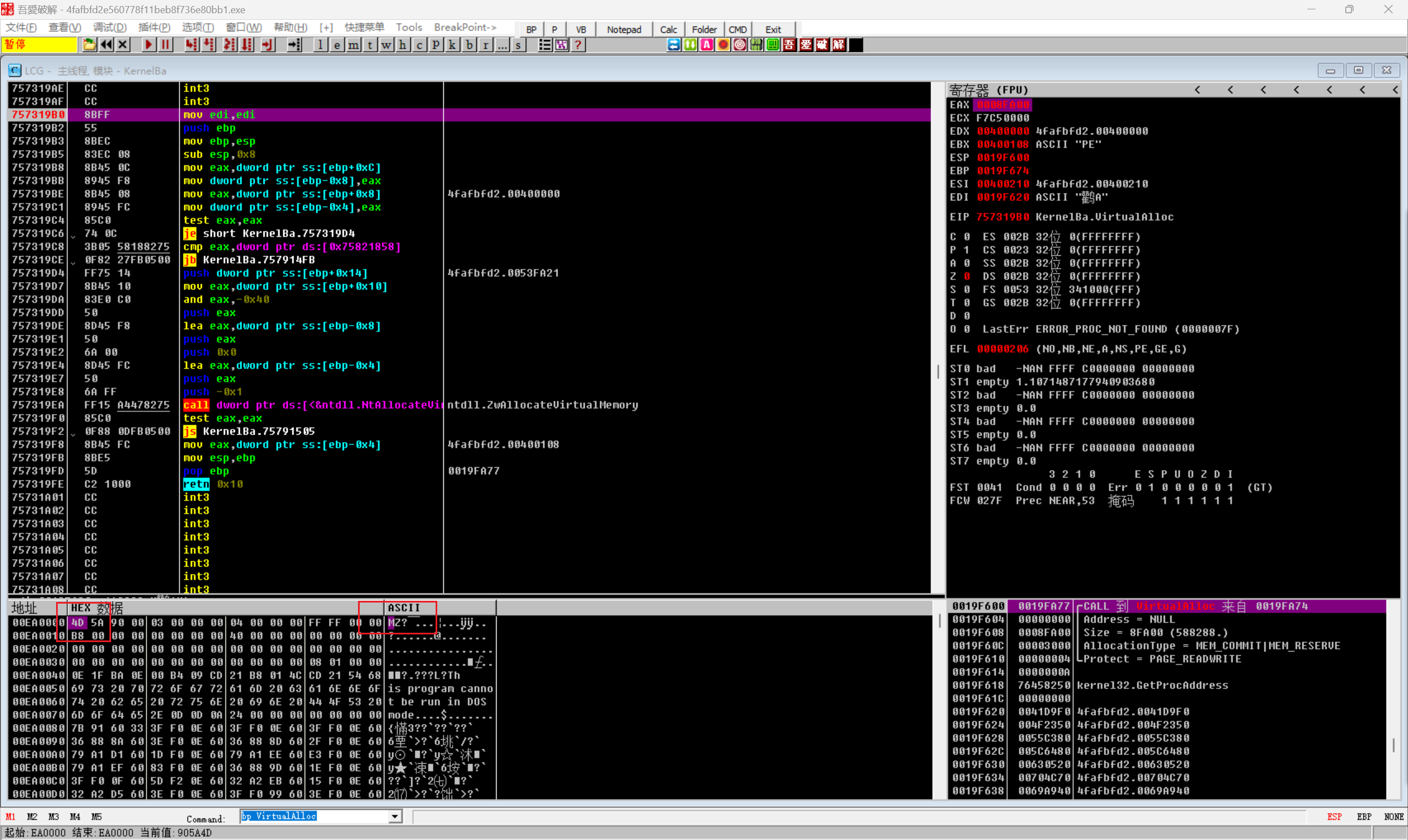Click the Folder toolbar button
Image resolution: width=1408 pixels, height=840 pixels.
tap(705, 30)
